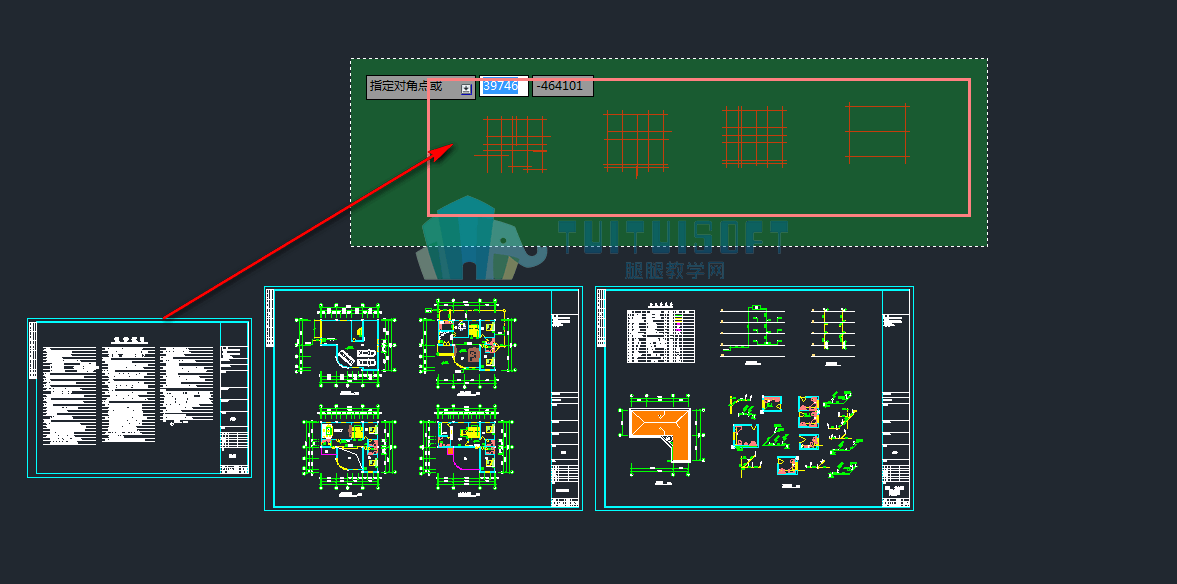
Task: Select the right piping riser diagram
Action: [x=832, y=335]
